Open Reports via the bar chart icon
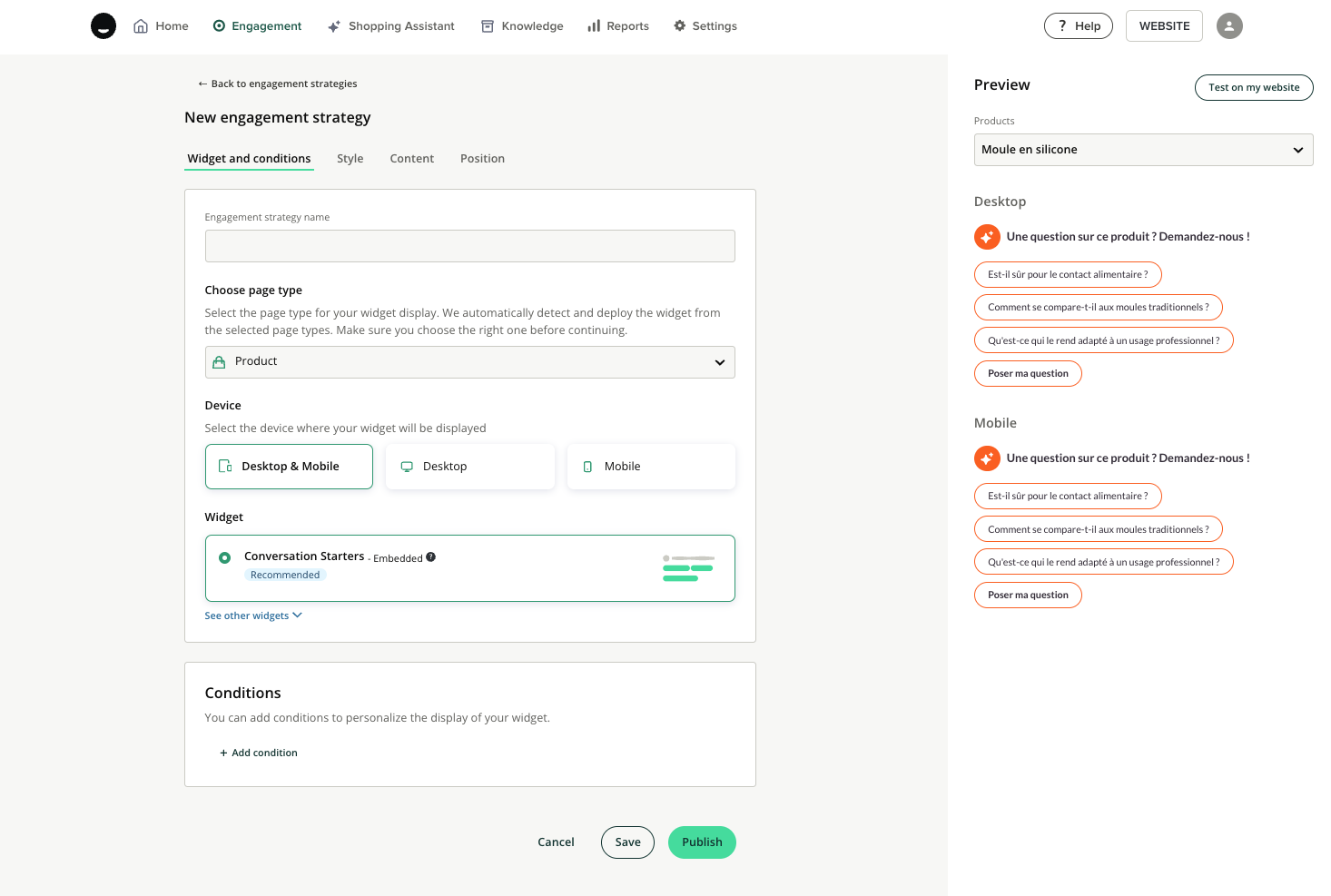The height and width of the screenshot is (896, 1331). (x=594, y=26)
